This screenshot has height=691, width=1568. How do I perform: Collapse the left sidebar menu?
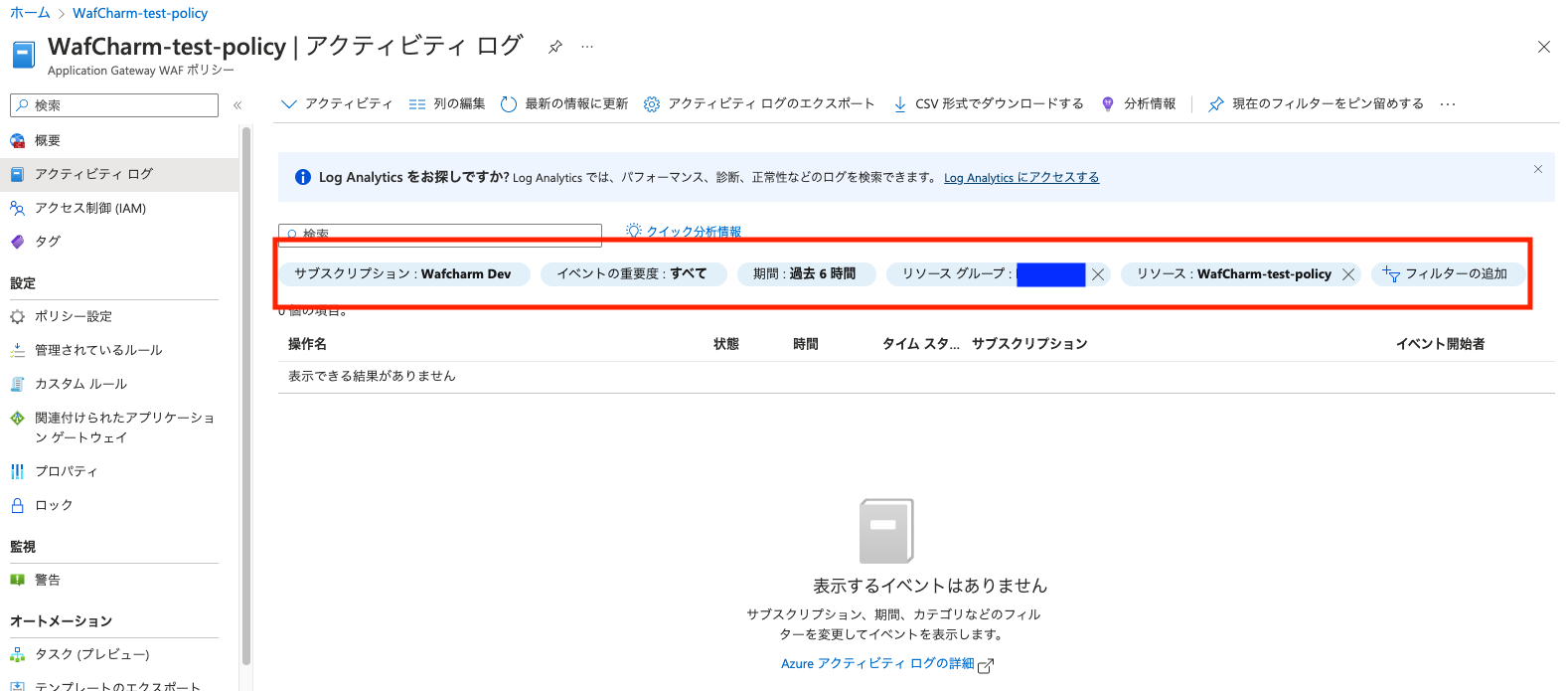point(237,105)
